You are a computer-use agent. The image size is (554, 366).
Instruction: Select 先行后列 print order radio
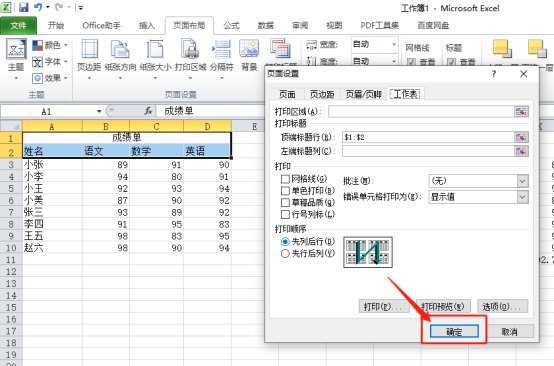click(285, 253)
